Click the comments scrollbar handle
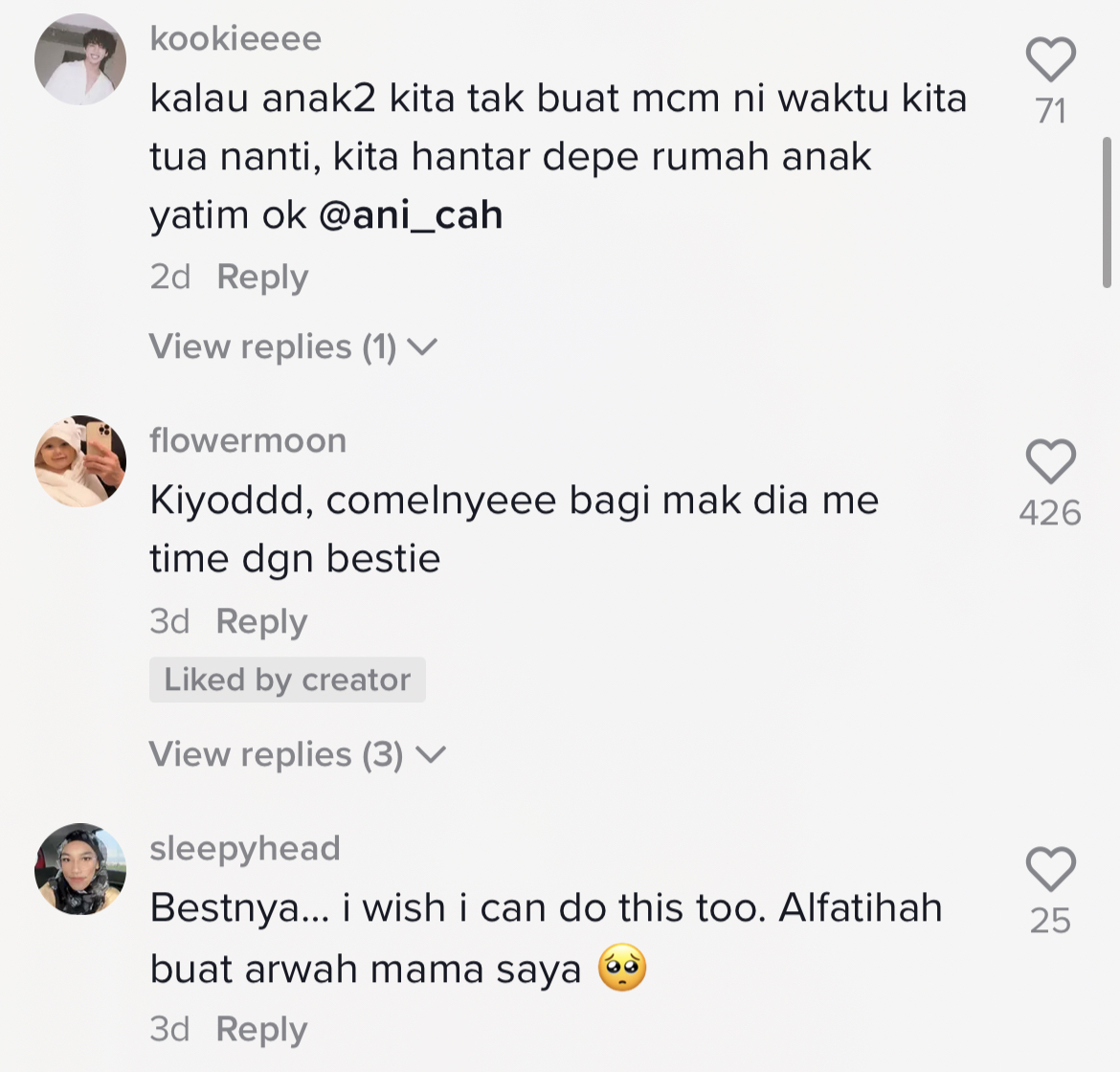This screenshot has width=1120, height=1072. (x=1108, y=211)
